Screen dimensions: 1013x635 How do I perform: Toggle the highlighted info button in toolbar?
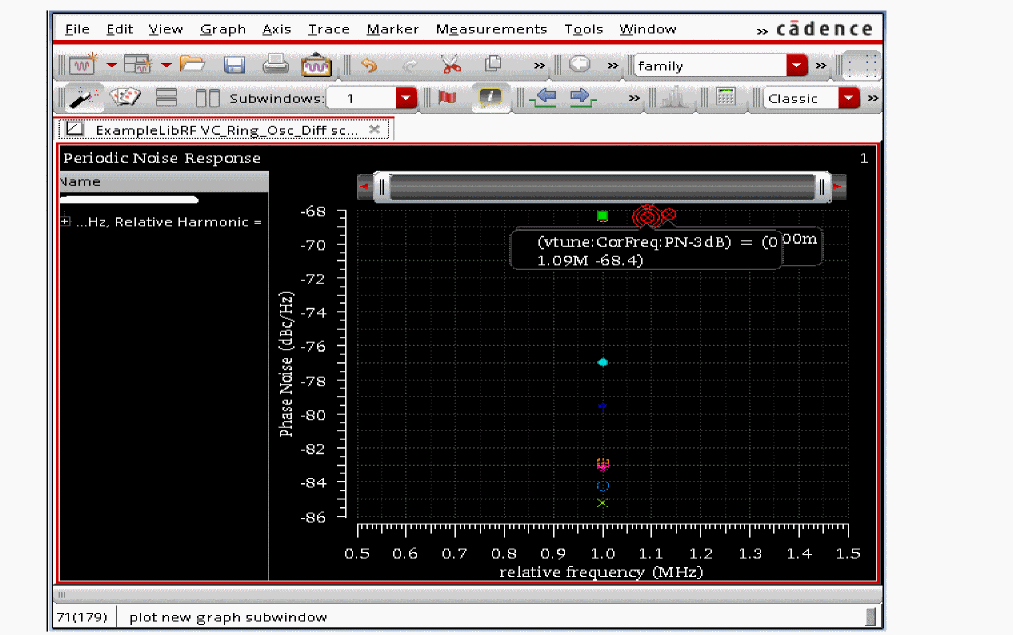pyautogui.click(x=490, y=98)
